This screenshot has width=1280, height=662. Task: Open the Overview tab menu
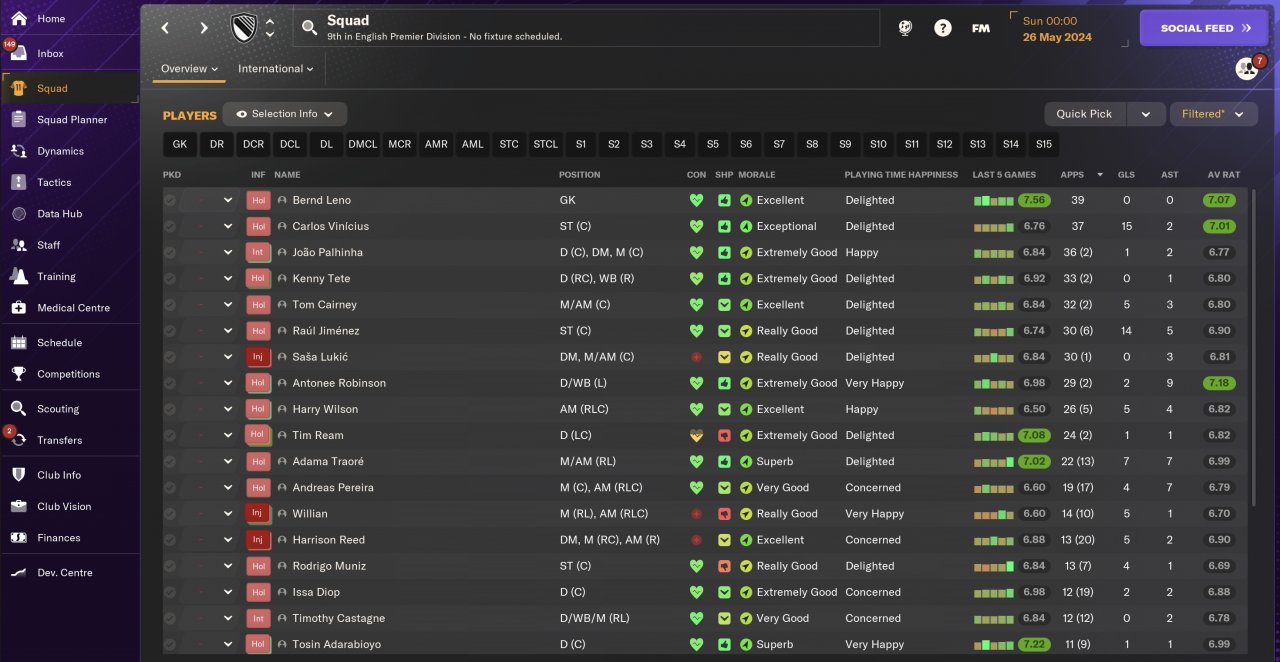coord(189,69)
